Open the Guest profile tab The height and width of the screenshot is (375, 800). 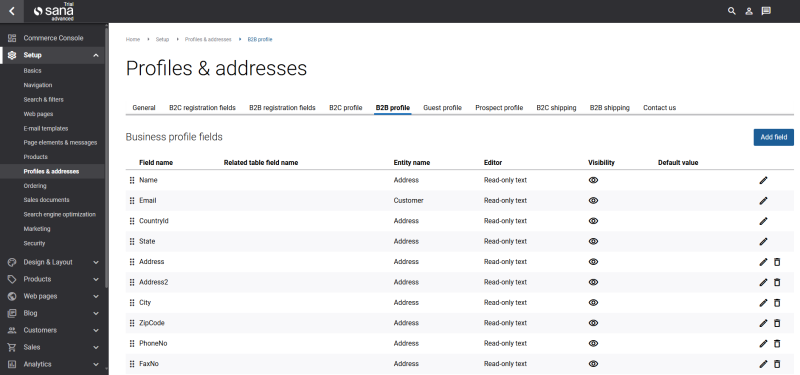click(x=442, y=108)
